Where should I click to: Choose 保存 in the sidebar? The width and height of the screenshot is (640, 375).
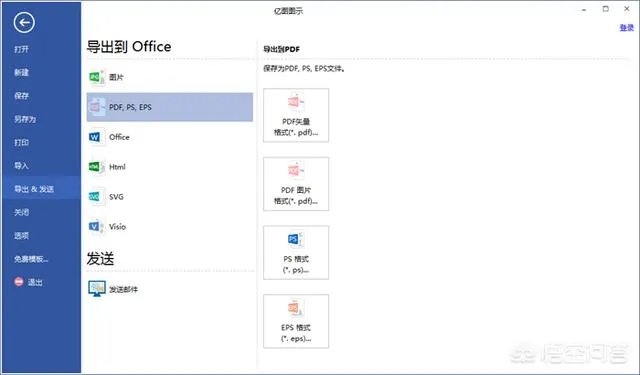click(21, 95)
